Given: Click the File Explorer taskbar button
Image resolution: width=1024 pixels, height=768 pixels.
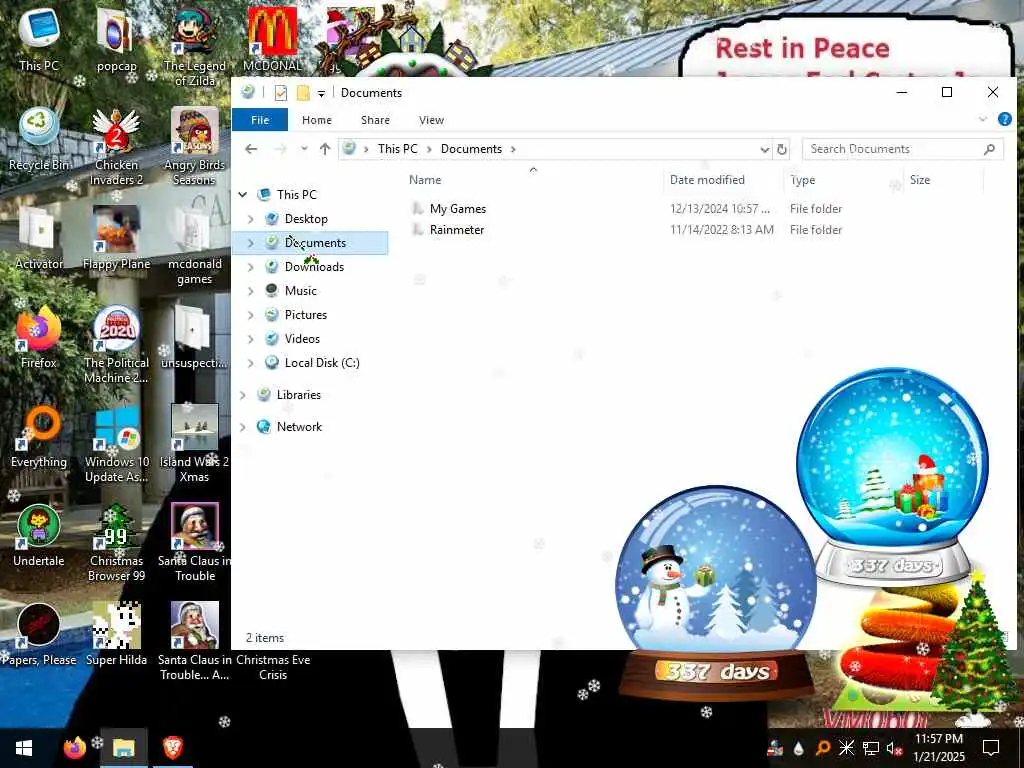Looking at the screenshot, I should (123, 747).
